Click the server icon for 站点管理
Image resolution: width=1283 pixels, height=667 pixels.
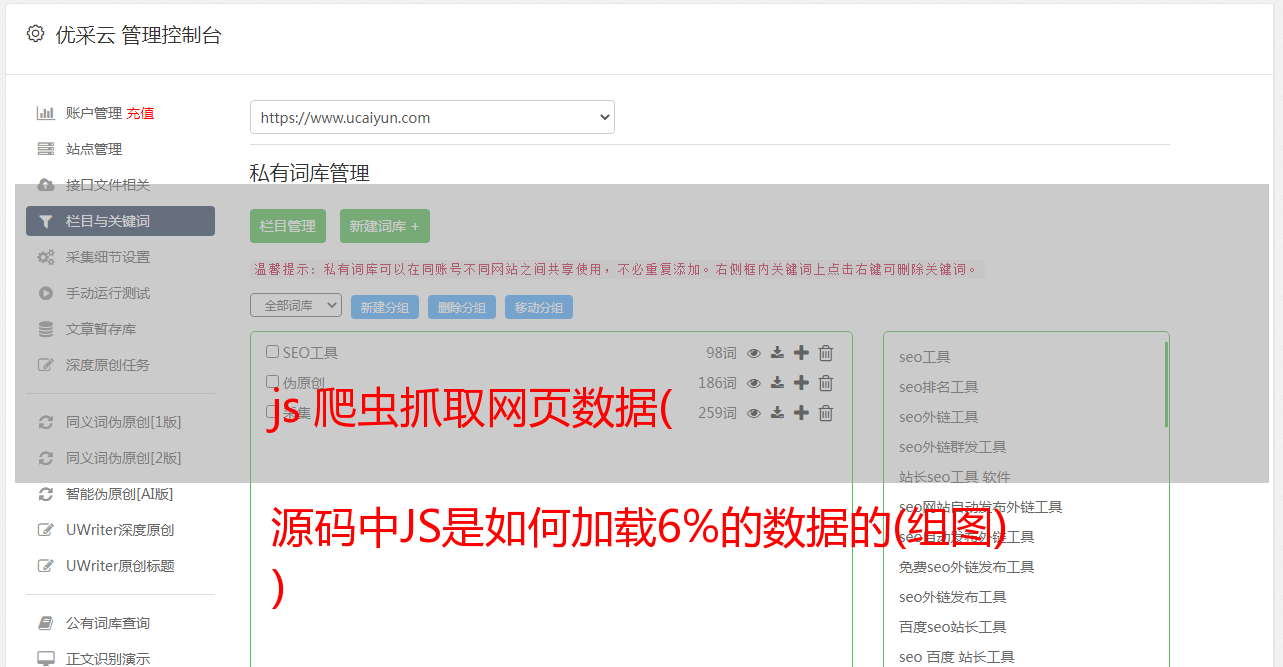[x=46, y=149]
